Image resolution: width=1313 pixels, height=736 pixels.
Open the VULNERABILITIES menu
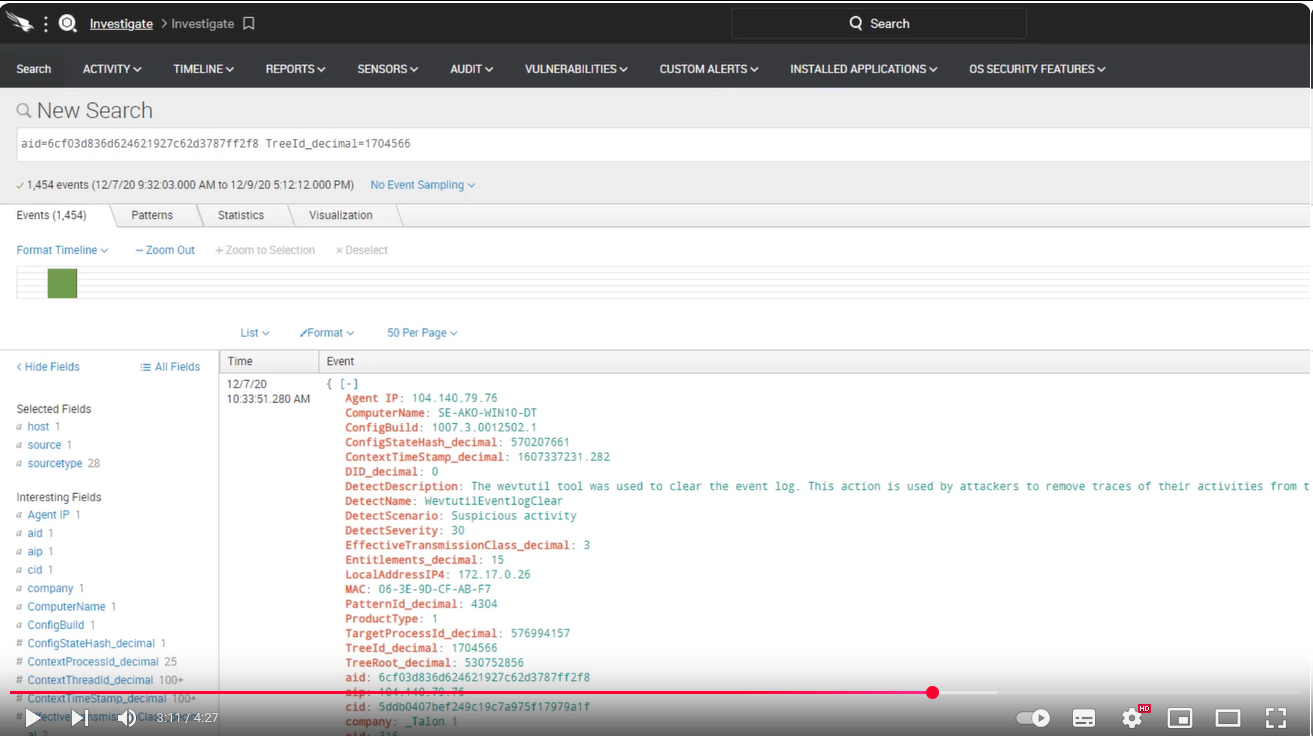pos(576,69)
